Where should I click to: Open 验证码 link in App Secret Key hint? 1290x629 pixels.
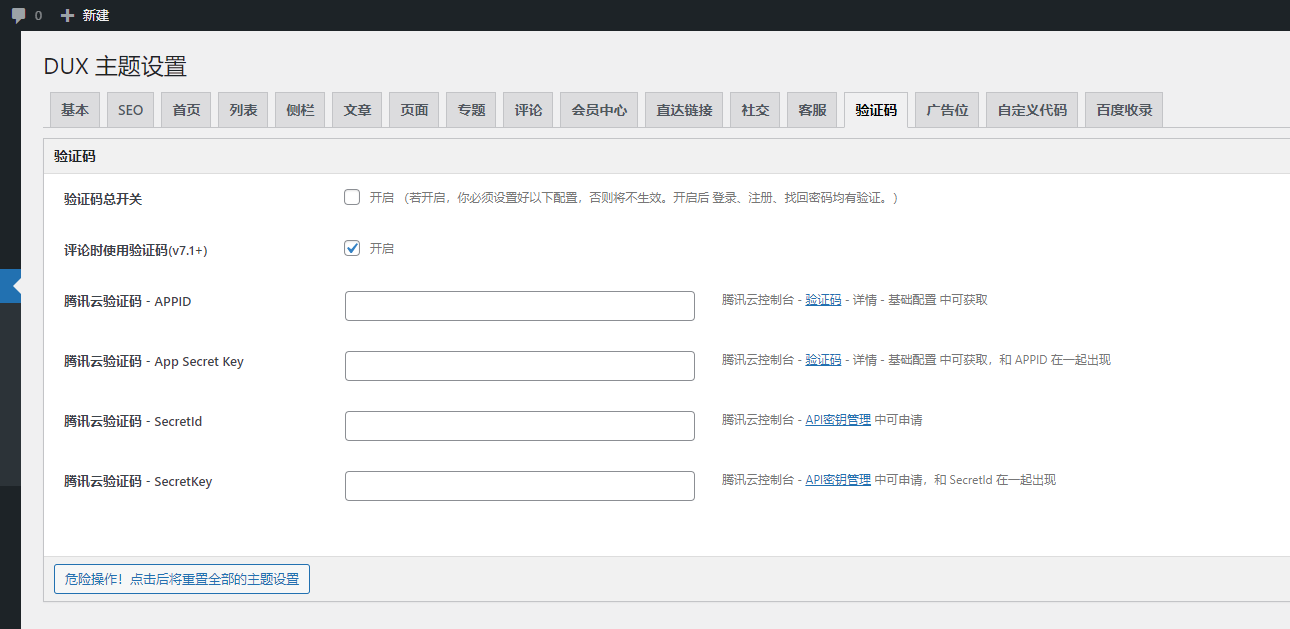click(x=824, y=360)
